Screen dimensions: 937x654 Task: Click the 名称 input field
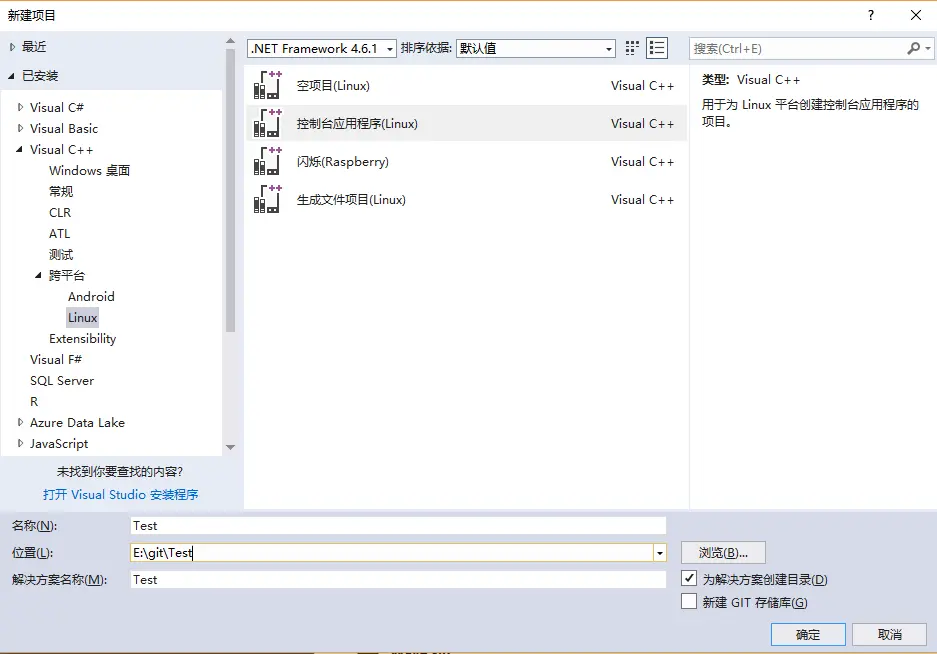click(398, 525)
